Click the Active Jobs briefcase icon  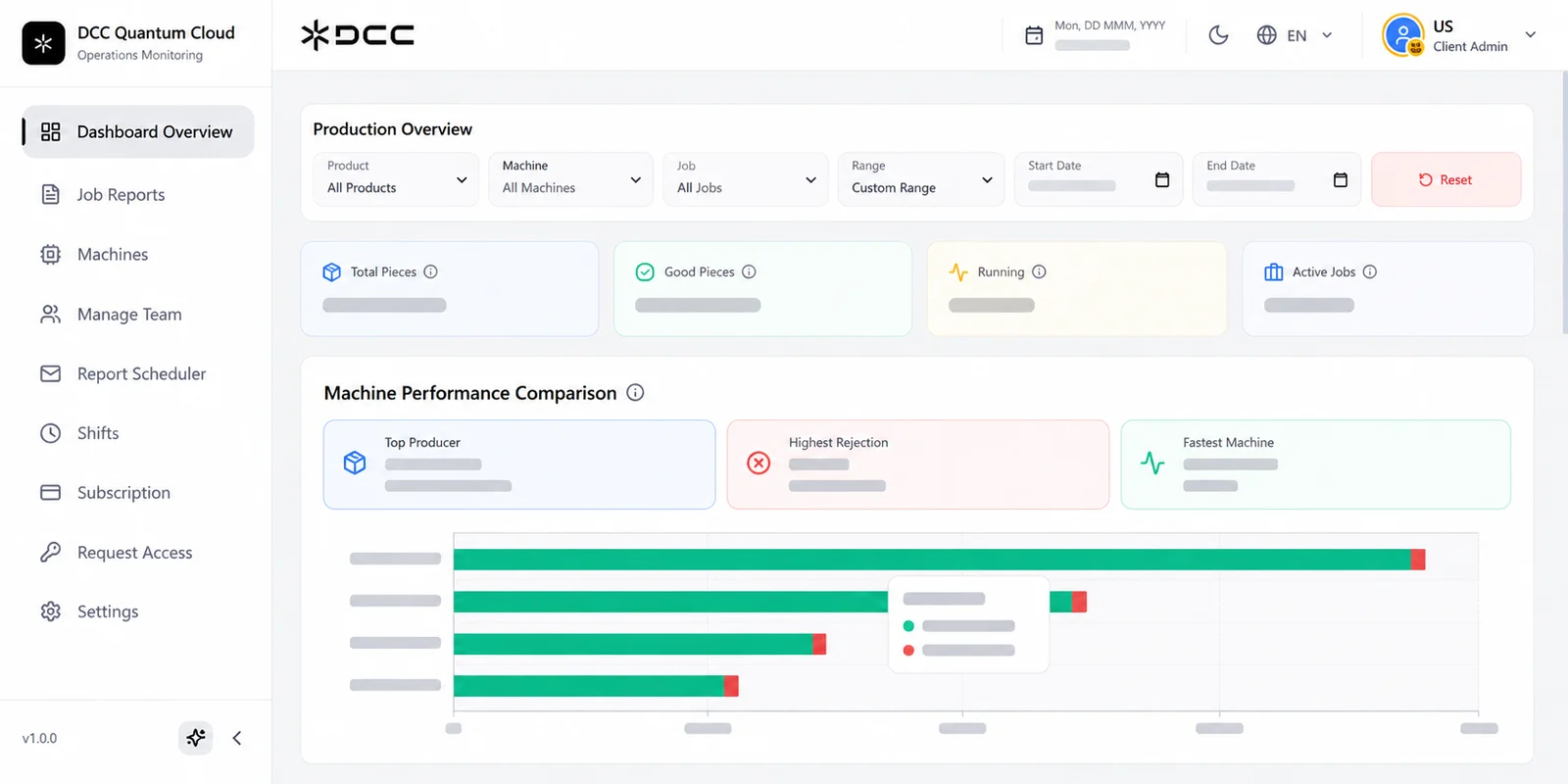[1274, 272]
